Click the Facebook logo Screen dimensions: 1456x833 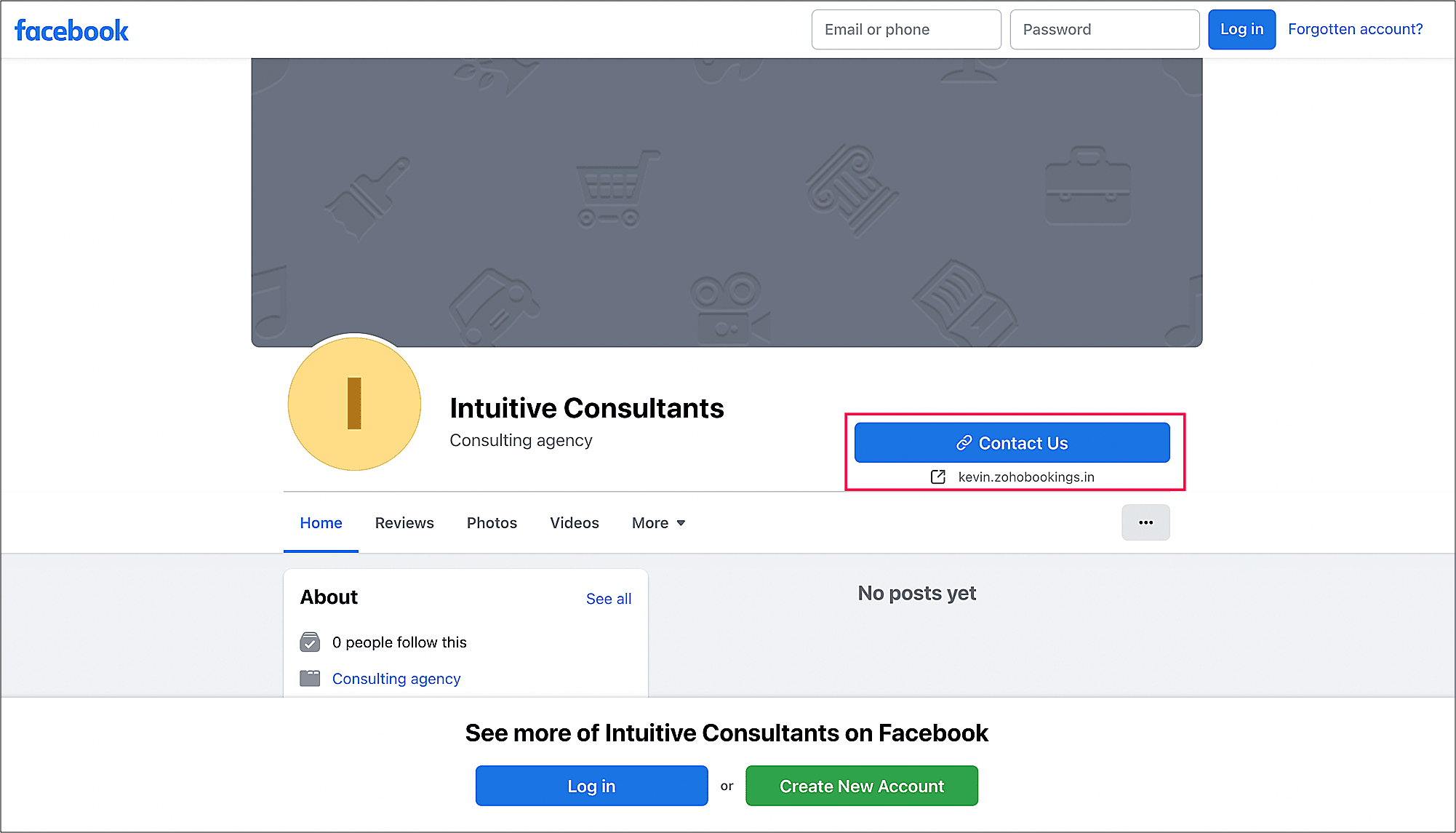pyautogui.click(x=71, y=31)
